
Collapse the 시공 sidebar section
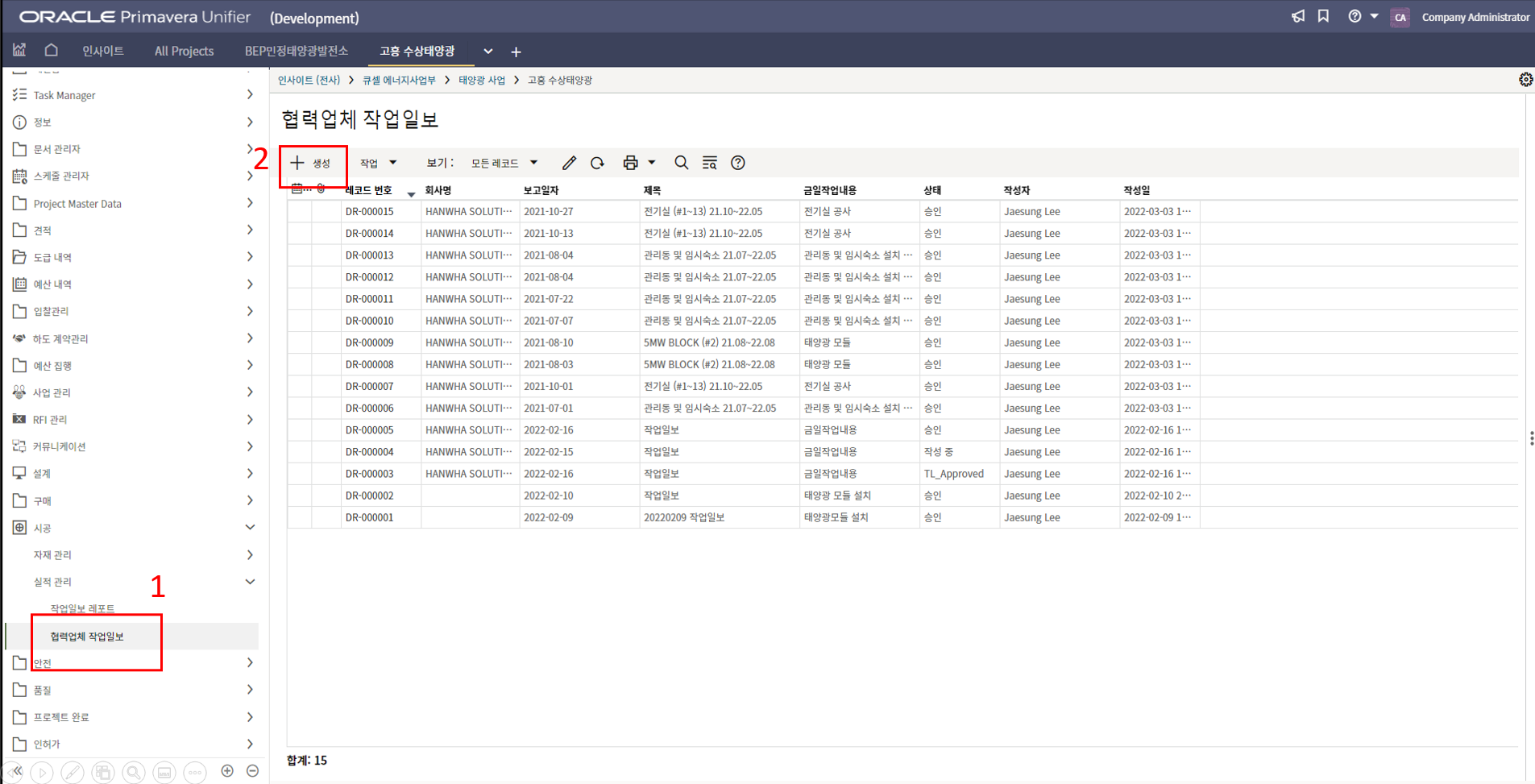(250, 528)
